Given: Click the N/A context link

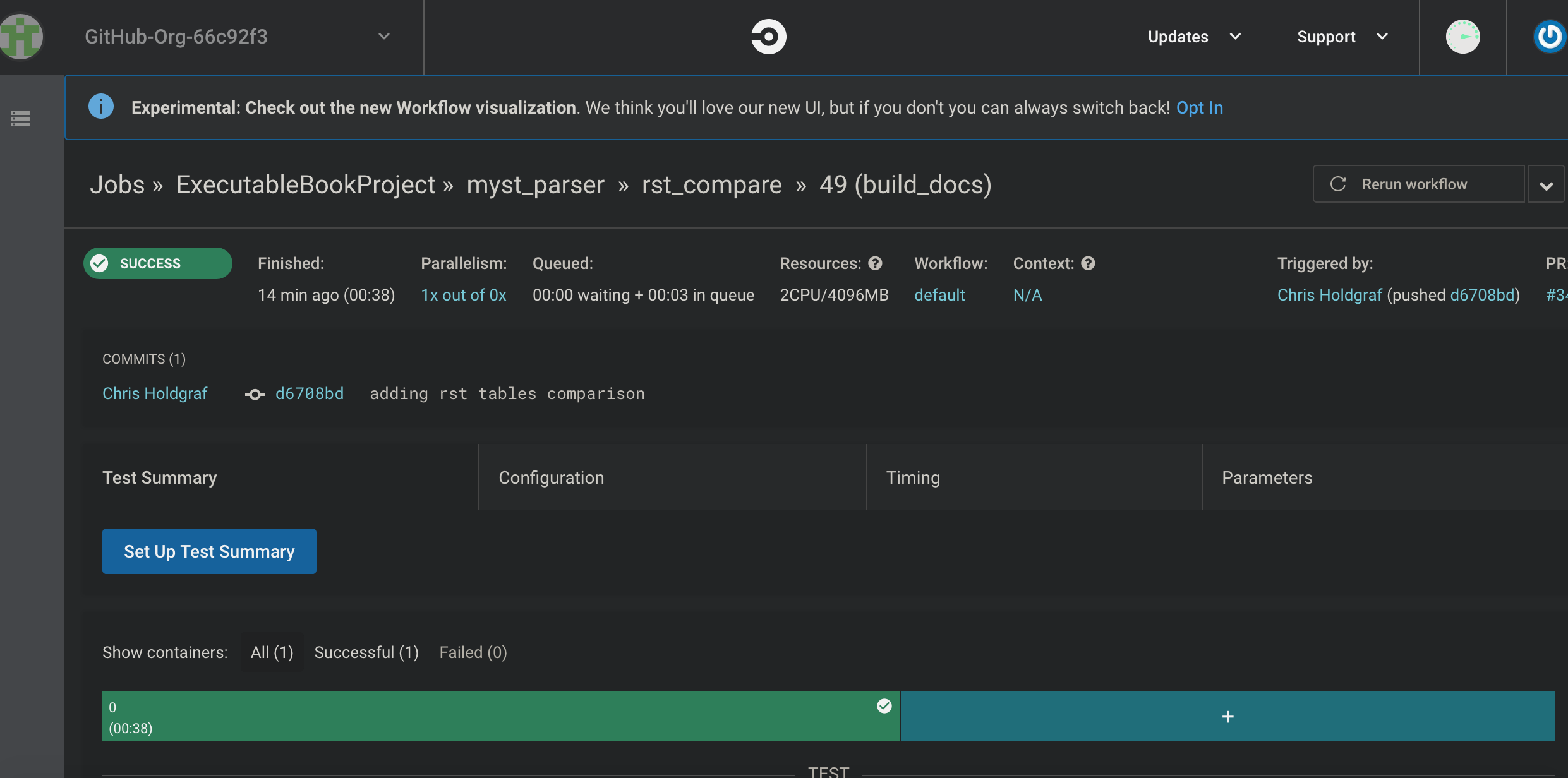Looking at the screenshot, I should click(x=1027, y=295).
